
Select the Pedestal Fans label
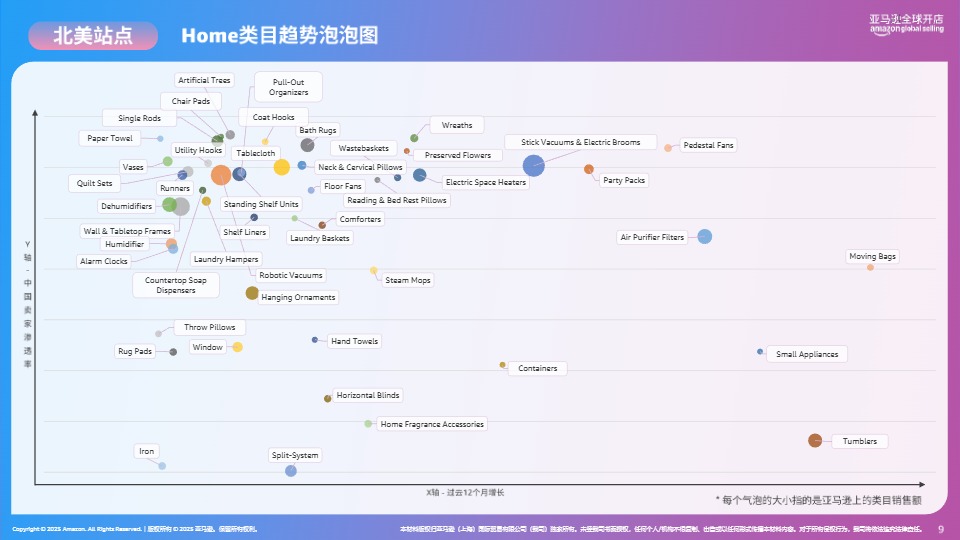[x=708, y=145]
